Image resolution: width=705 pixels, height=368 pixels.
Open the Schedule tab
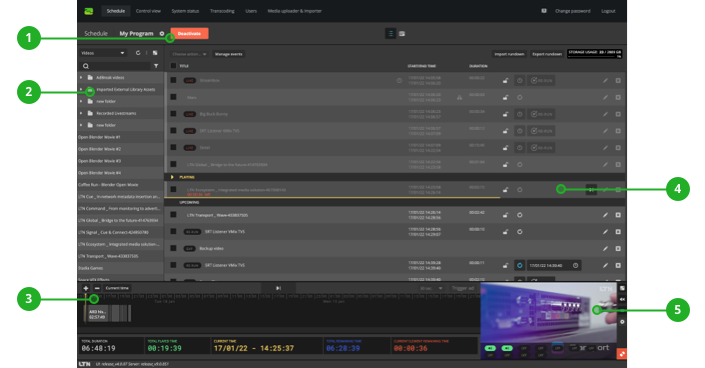pyautogui.click(x=116, y=11)
